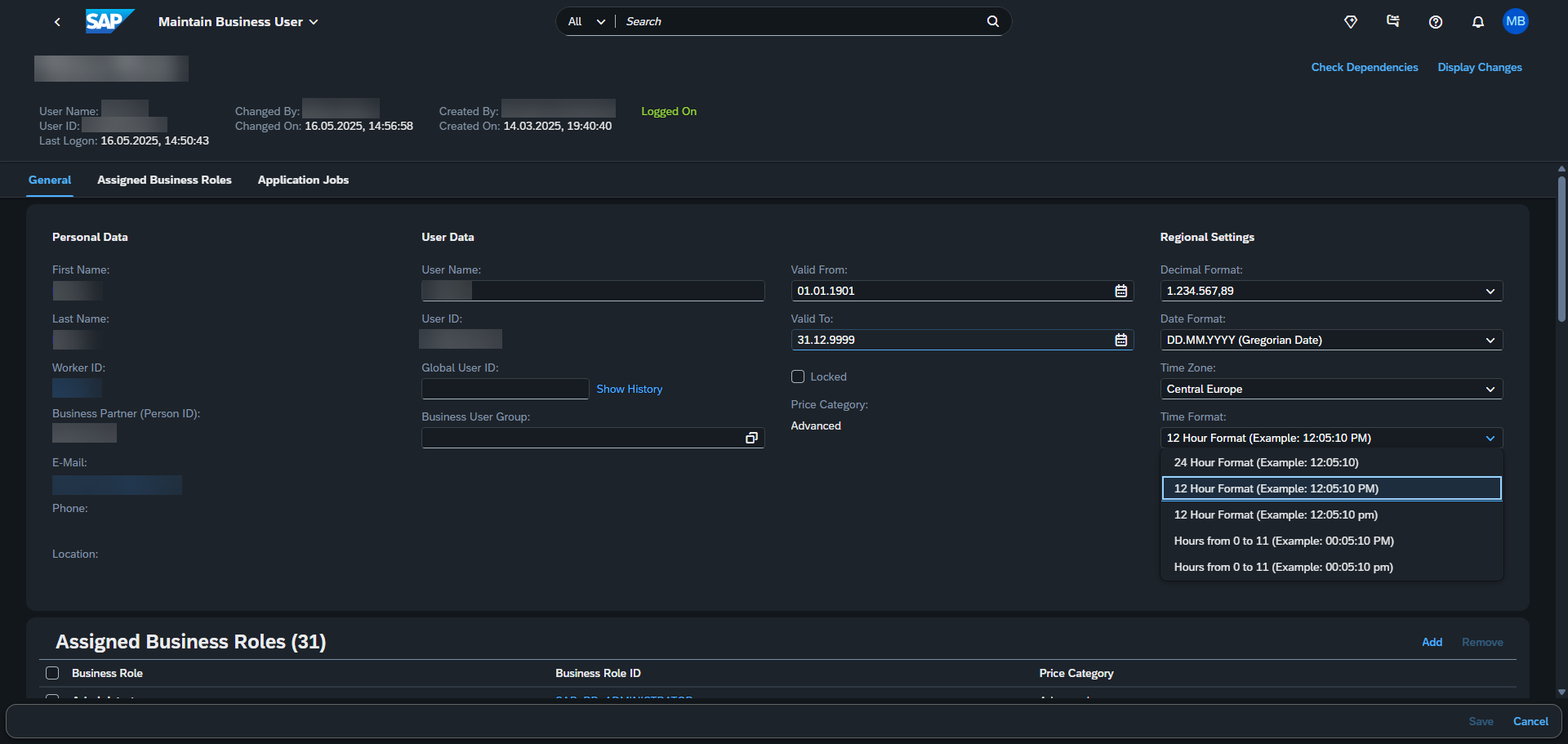Screen dimensions: 1568x744
Task: Expand the Decimal Format dropdown
Action: pos(1490,291)
